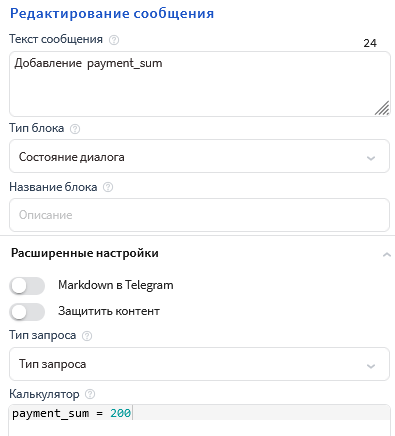Screen dimensions: 395x436
Task: Click help icon beside Тип блока label
Action: (x=75, y=129)
